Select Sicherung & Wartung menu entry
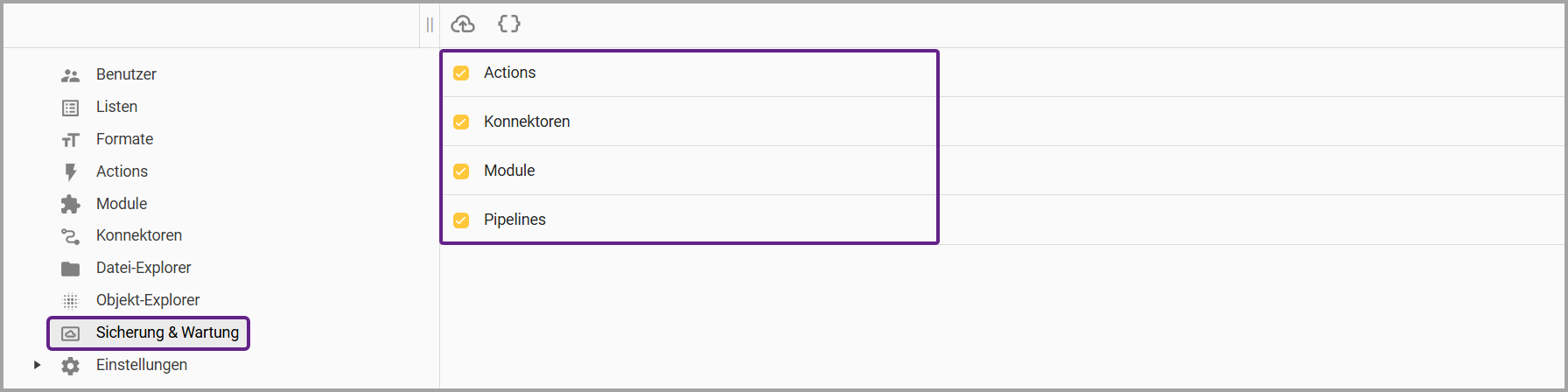The width and height of the screenshot is (1568, 392). tap(166, 332)
